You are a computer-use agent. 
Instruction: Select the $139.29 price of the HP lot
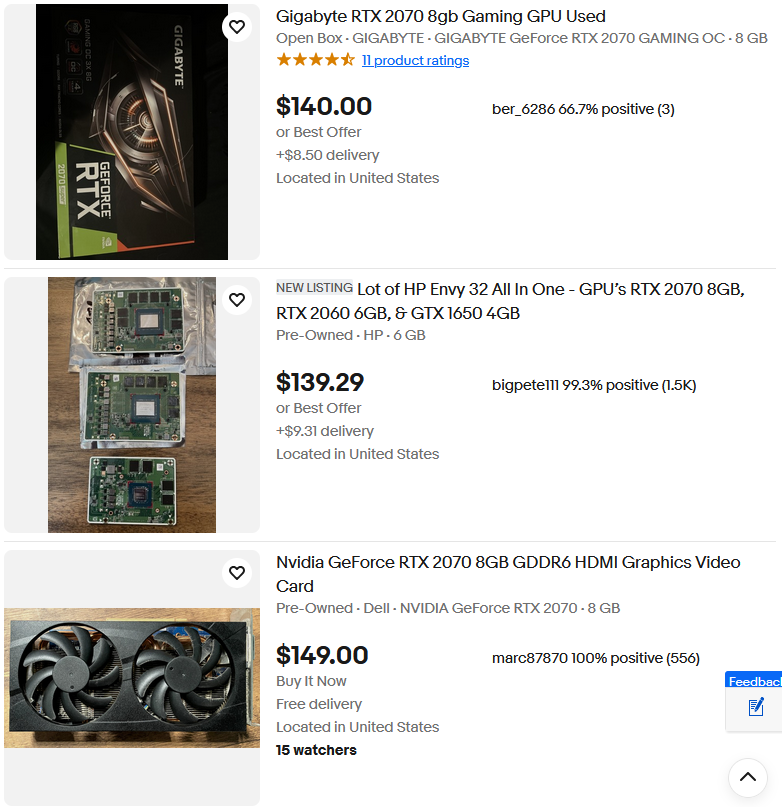tap(320, 382)
